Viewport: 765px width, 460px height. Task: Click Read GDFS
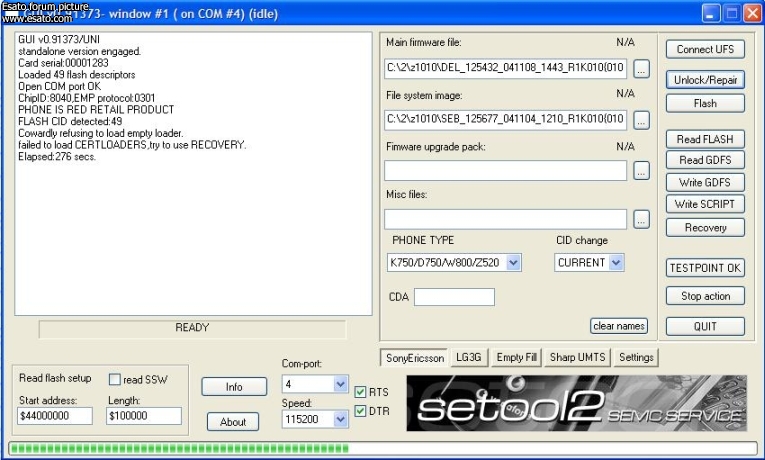(705, 160)
